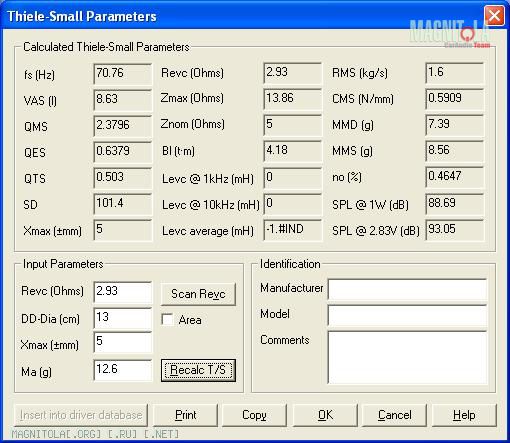Edit the DD-Dia (cm) field
The image size is (510, 443).
123,318
